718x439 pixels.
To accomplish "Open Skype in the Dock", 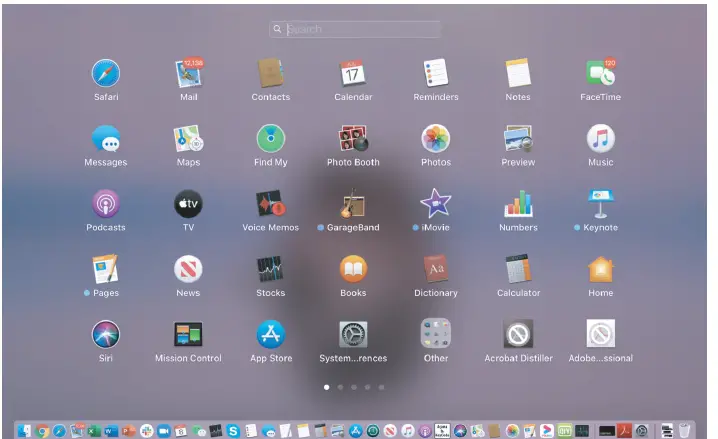I will 233,431.
